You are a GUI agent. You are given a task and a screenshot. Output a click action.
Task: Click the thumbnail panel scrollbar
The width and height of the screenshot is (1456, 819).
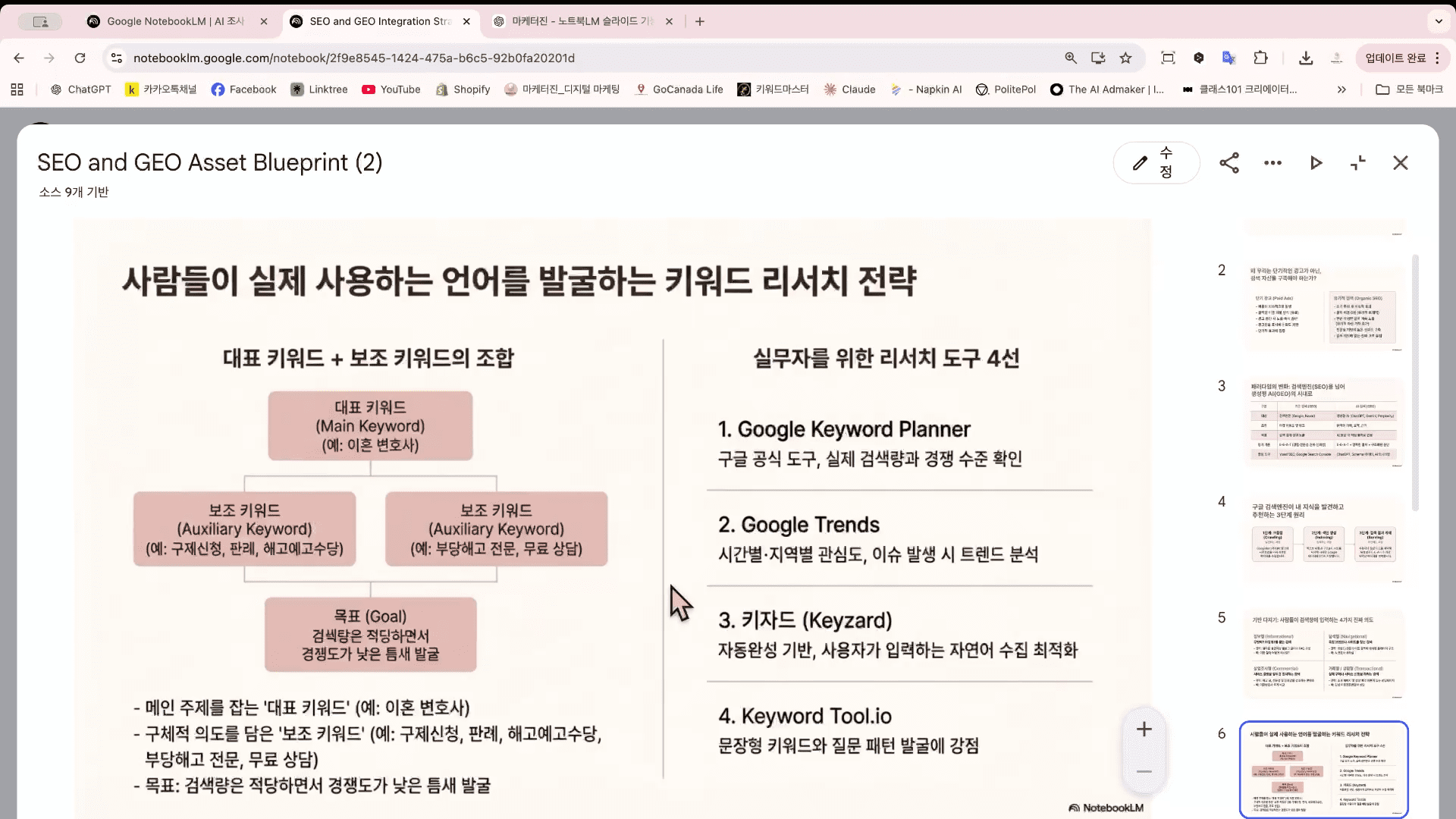[1415, 383]
